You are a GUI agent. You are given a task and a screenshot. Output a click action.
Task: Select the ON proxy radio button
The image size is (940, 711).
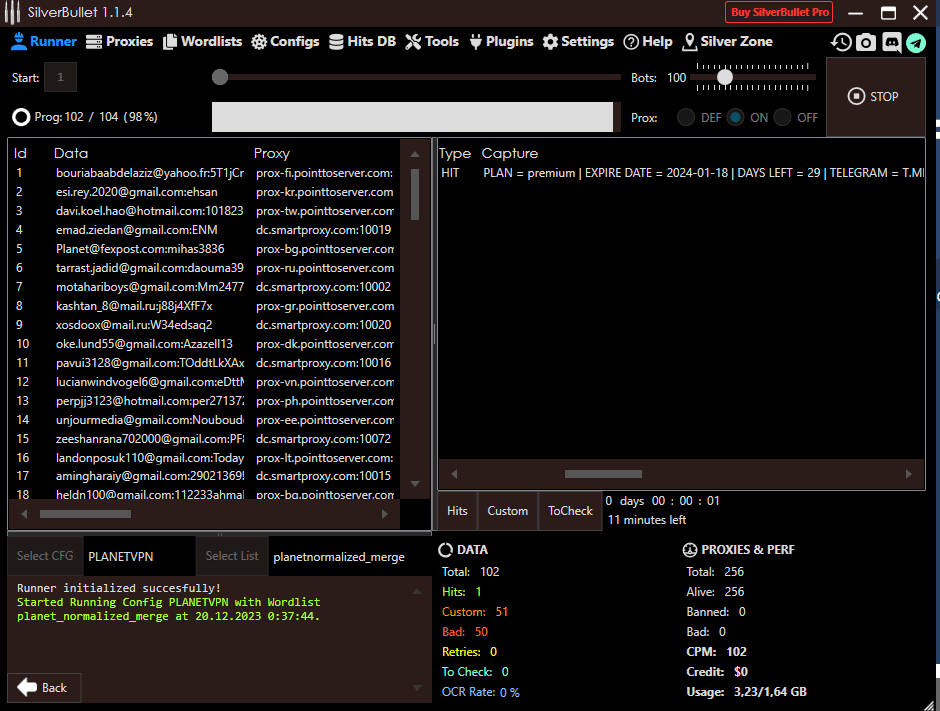736,117
